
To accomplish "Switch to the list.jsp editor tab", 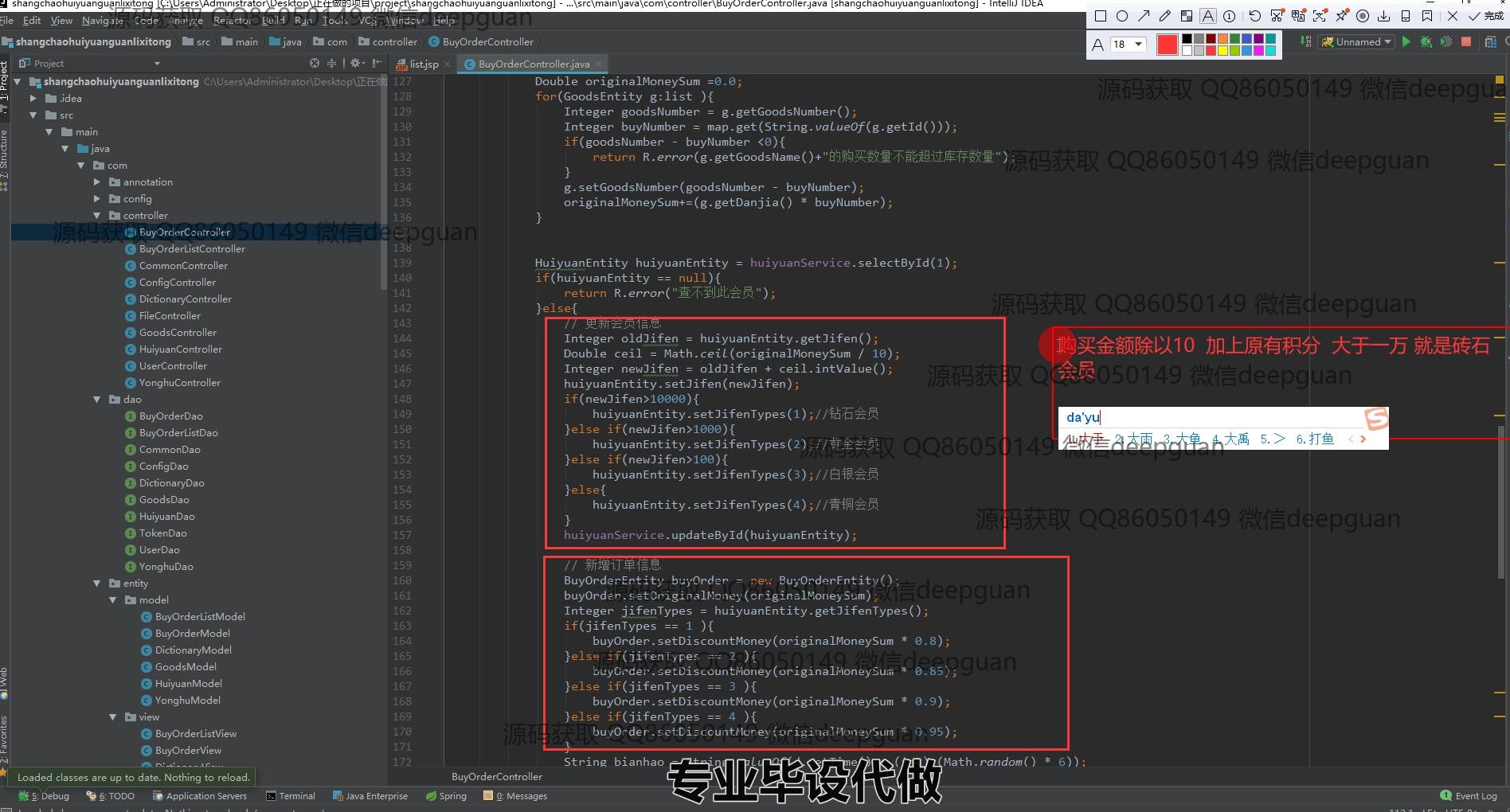I will tap(424, 64).
